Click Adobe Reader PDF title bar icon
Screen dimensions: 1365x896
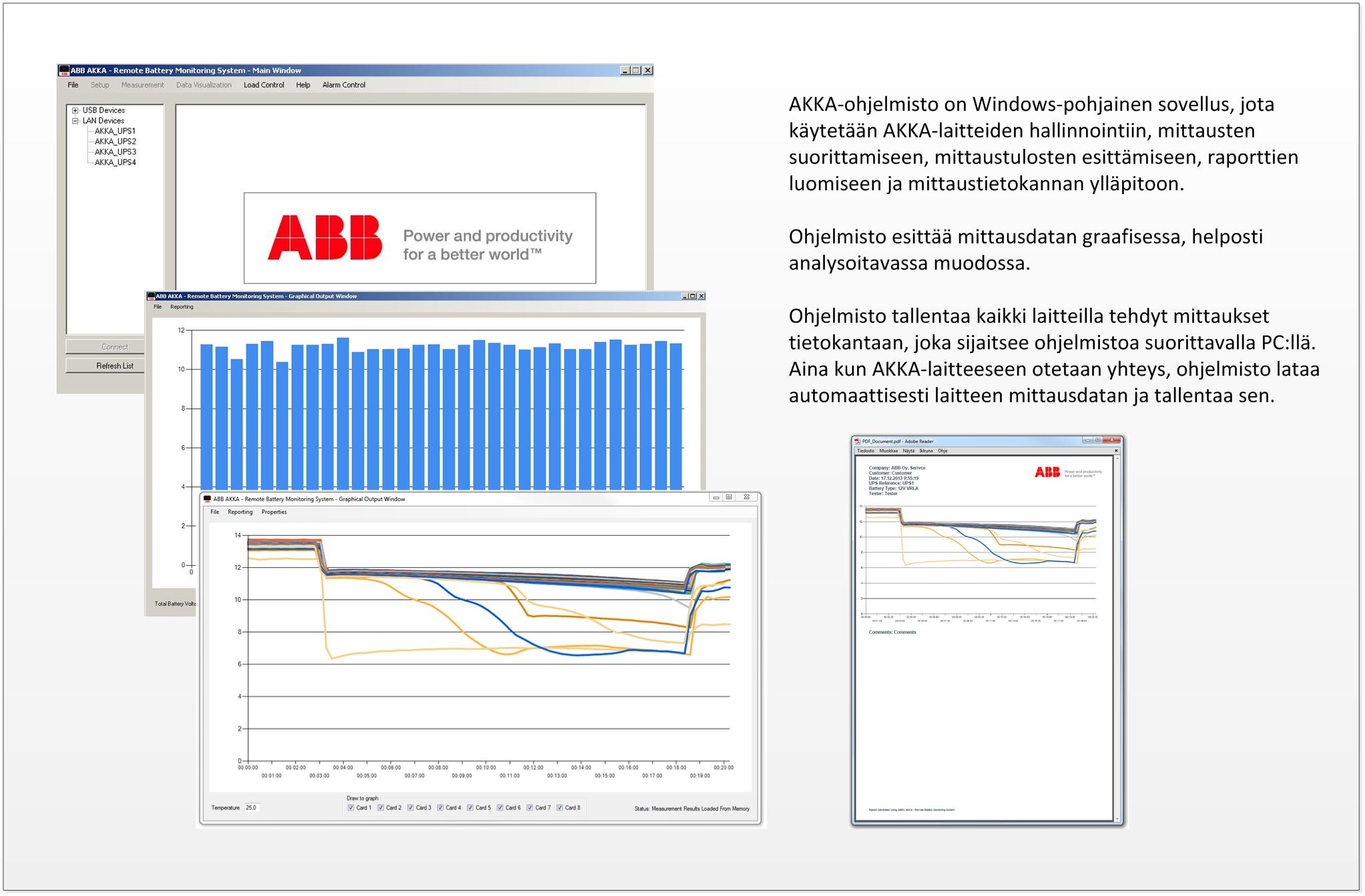click(x=858, y=442)
